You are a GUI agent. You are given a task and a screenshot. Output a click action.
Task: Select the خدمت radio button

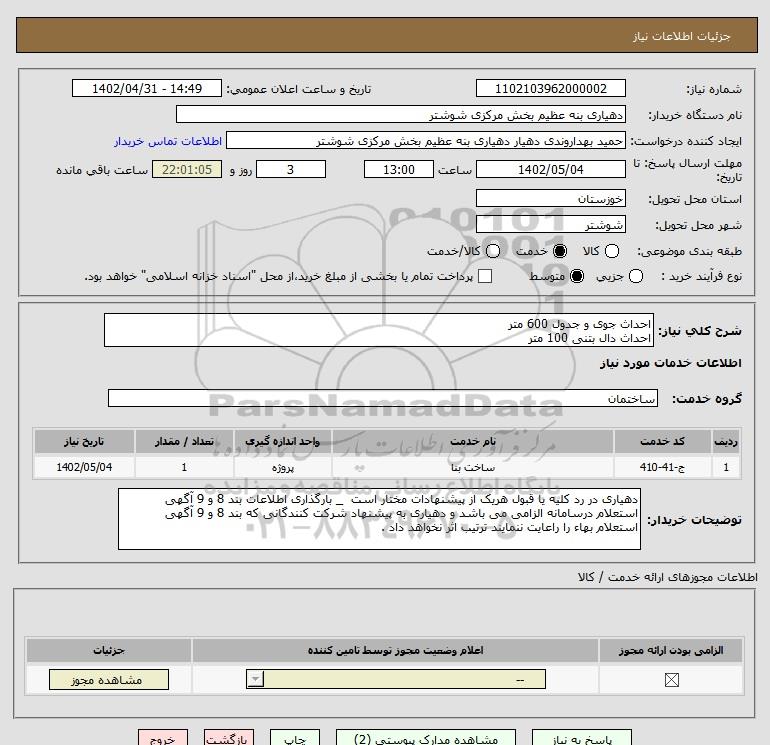(x=559, y=251)
